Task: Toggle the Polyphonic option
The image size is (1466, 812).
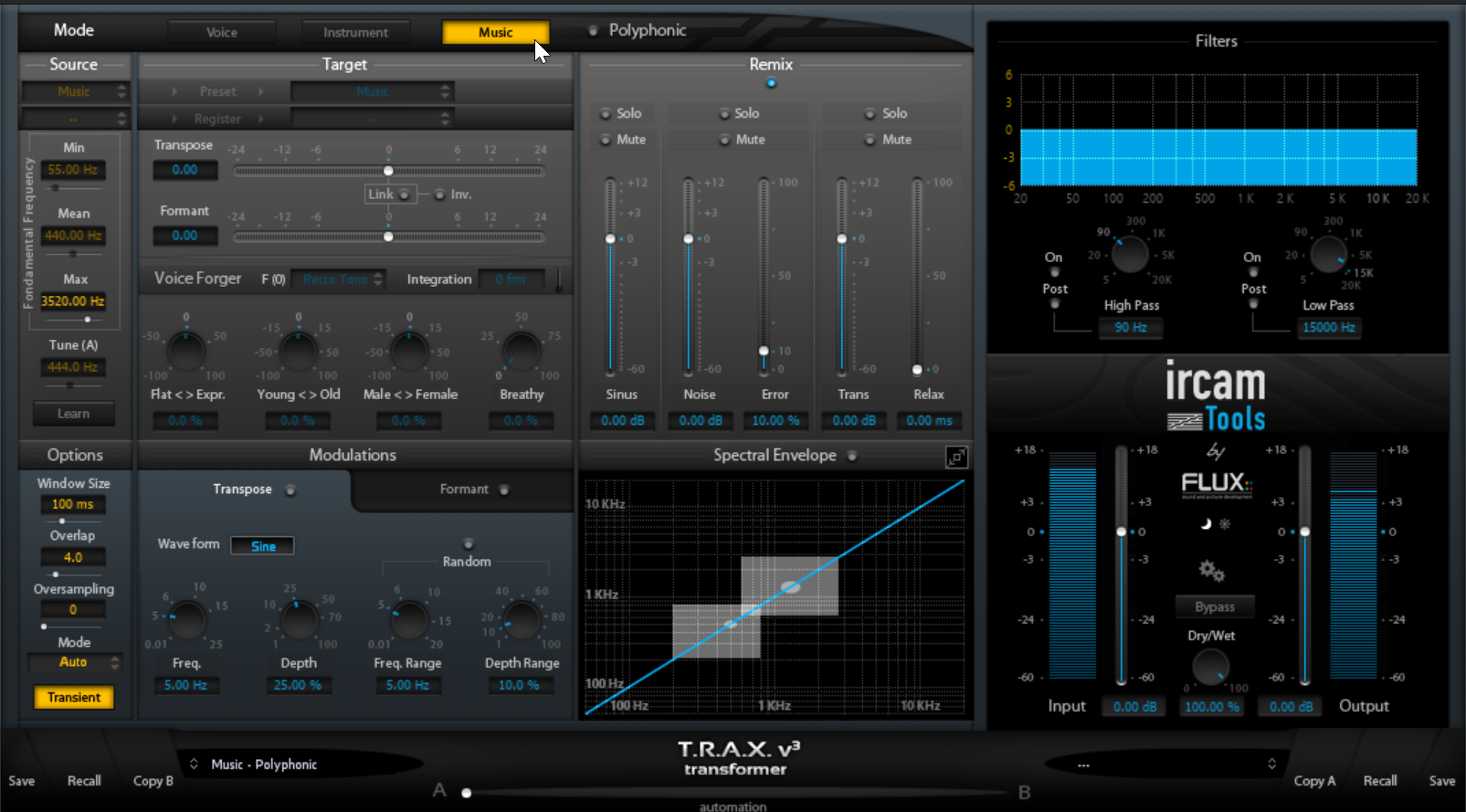Action: coord(593,30)
